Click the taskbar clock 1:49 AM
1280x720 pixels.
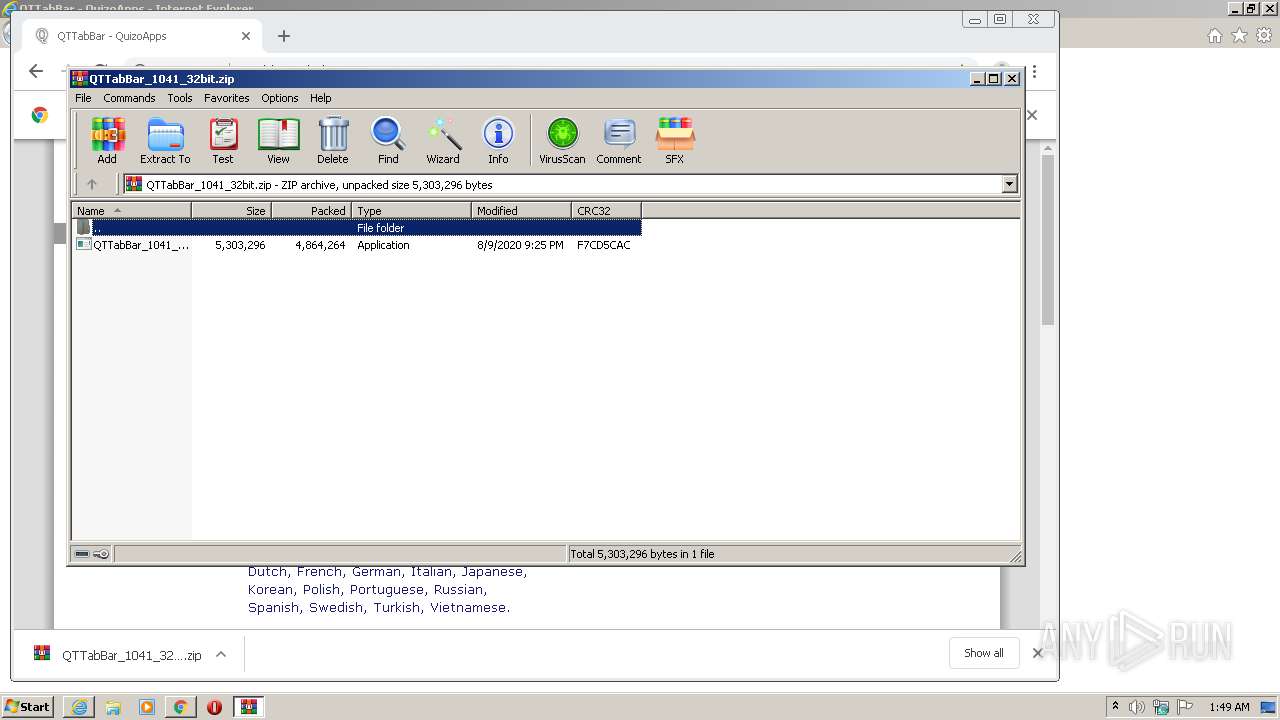tap(1229, 707)
